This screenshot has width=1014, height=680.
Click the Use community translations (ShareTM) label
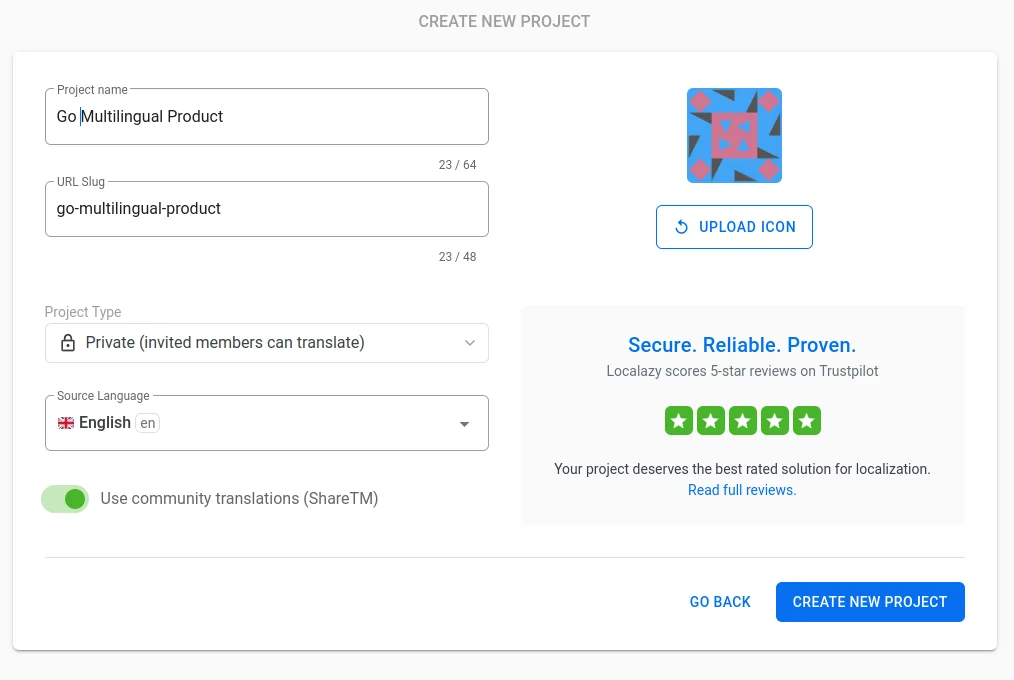[239, 499]
